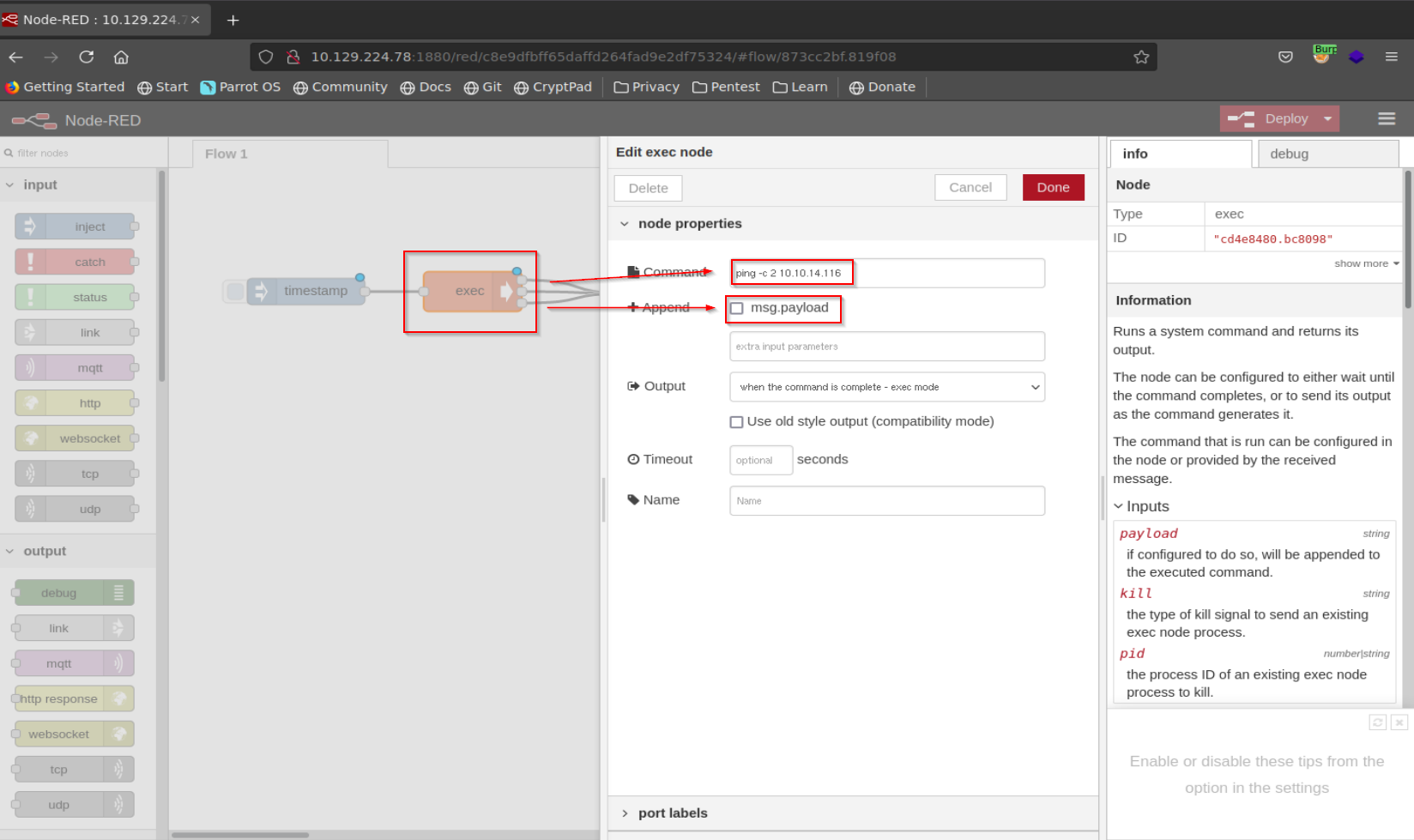Image resolution: width=1414 pixels, height=840 pixels.
Task: Switch to the info sidebar tab
Action: pyautogui.click(x=1180, y=154)
